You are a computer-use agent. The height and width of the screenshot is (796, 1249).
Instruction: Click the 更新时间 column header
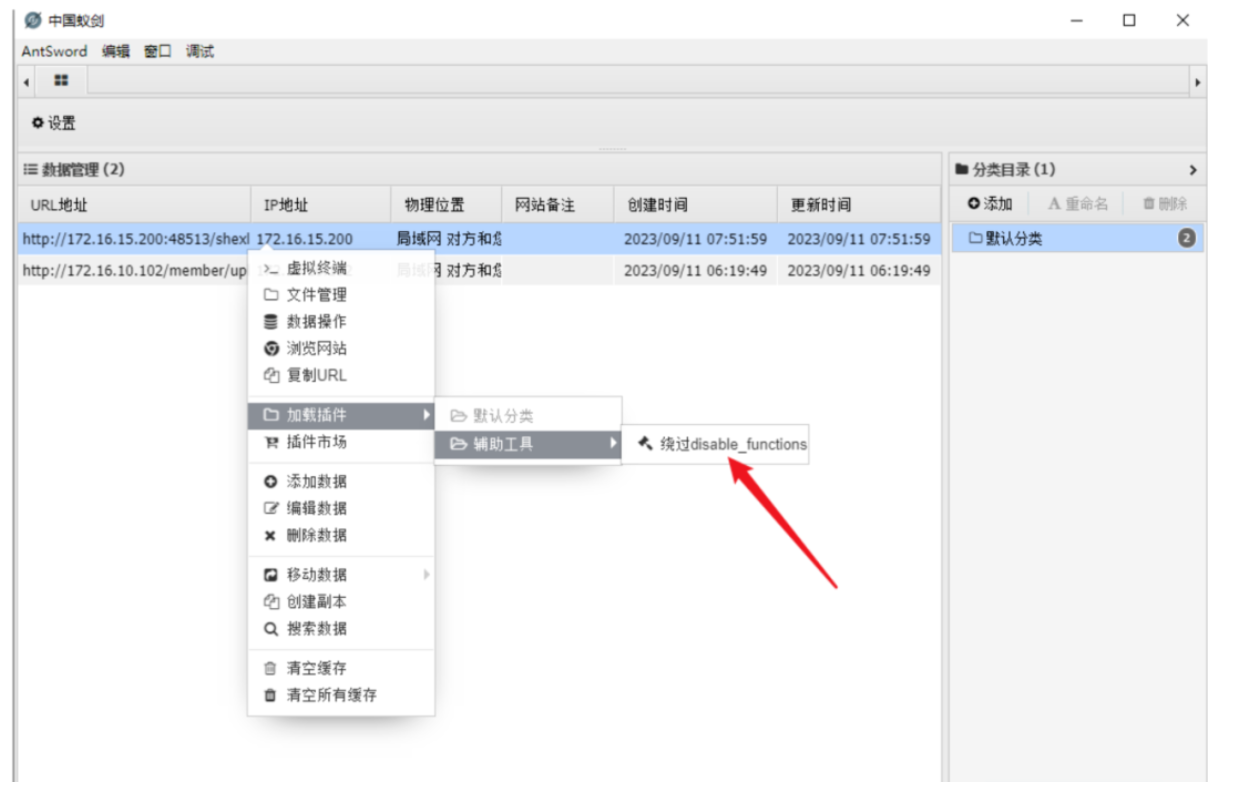tap(859, 205)
